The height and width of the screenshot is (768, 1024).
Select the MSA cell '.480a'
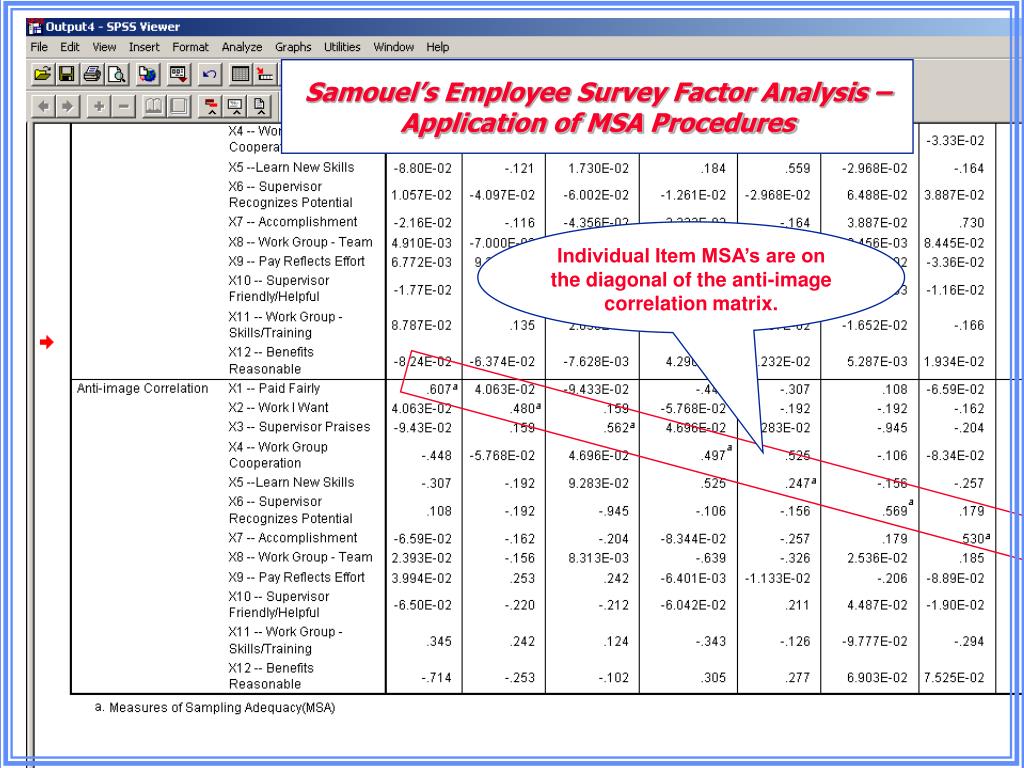(x=525, y=409)
